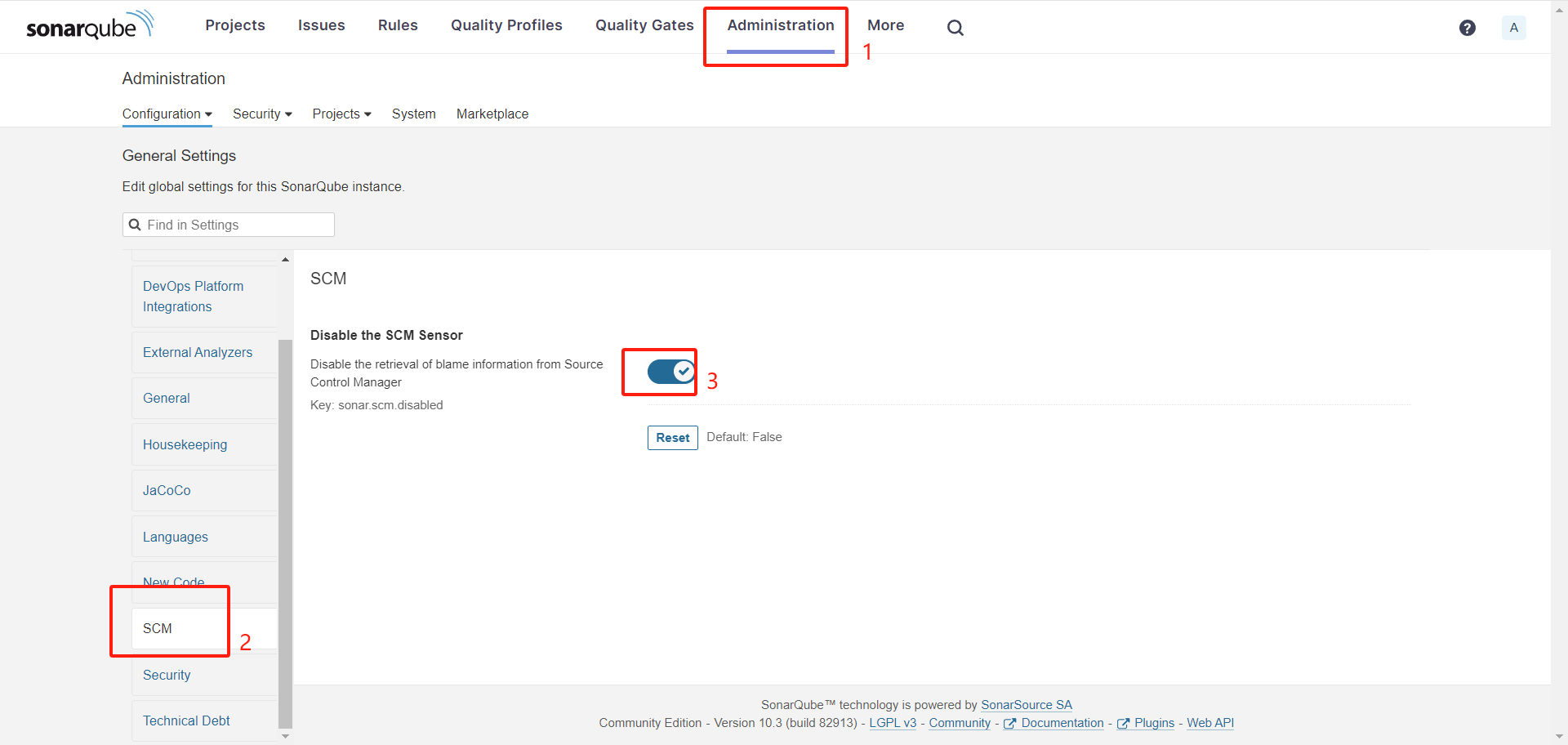Open the Web API footer link

coord(1210,723)
